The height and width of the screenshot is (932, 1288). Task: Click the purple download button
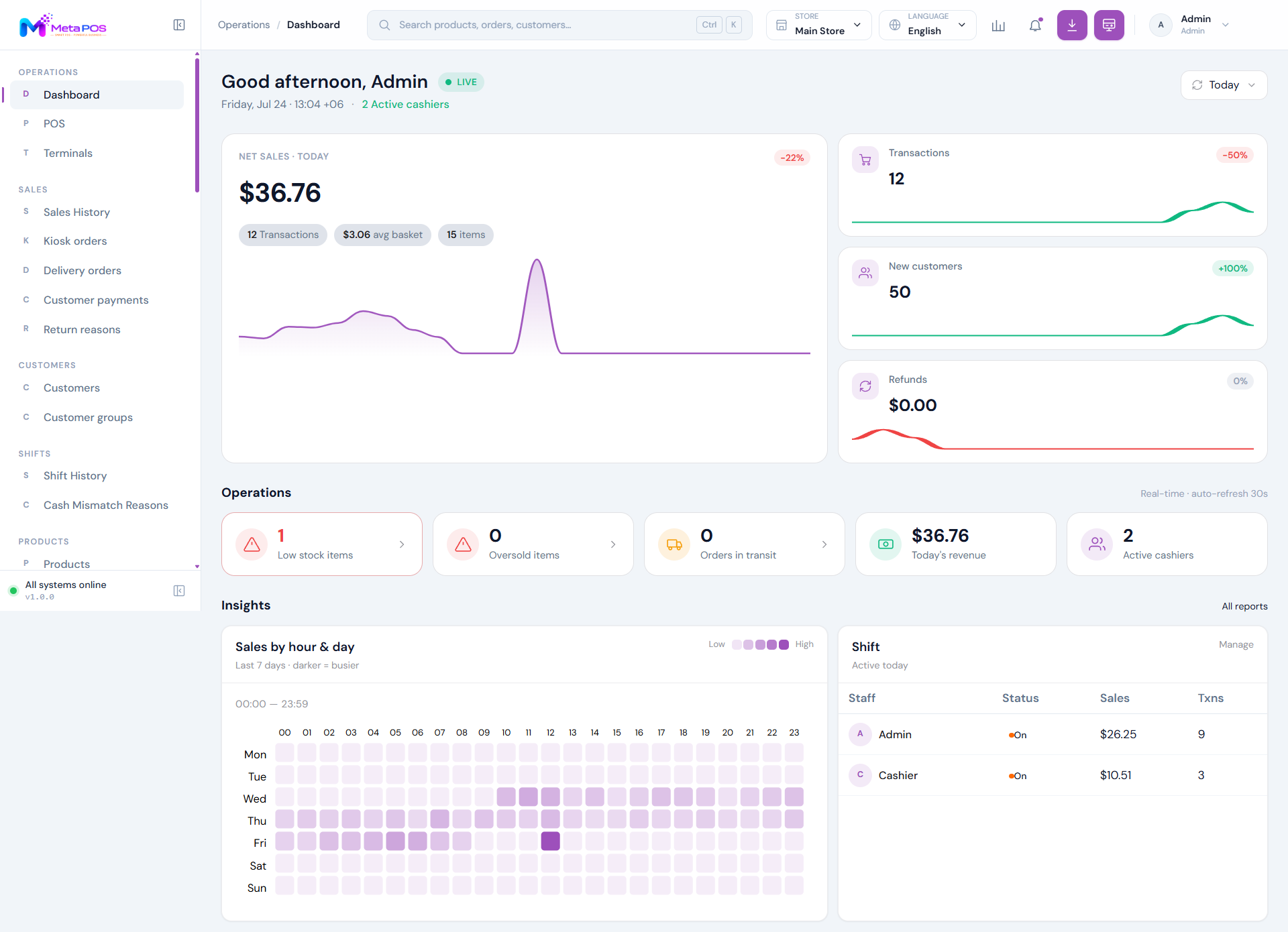coord(1072,25)
